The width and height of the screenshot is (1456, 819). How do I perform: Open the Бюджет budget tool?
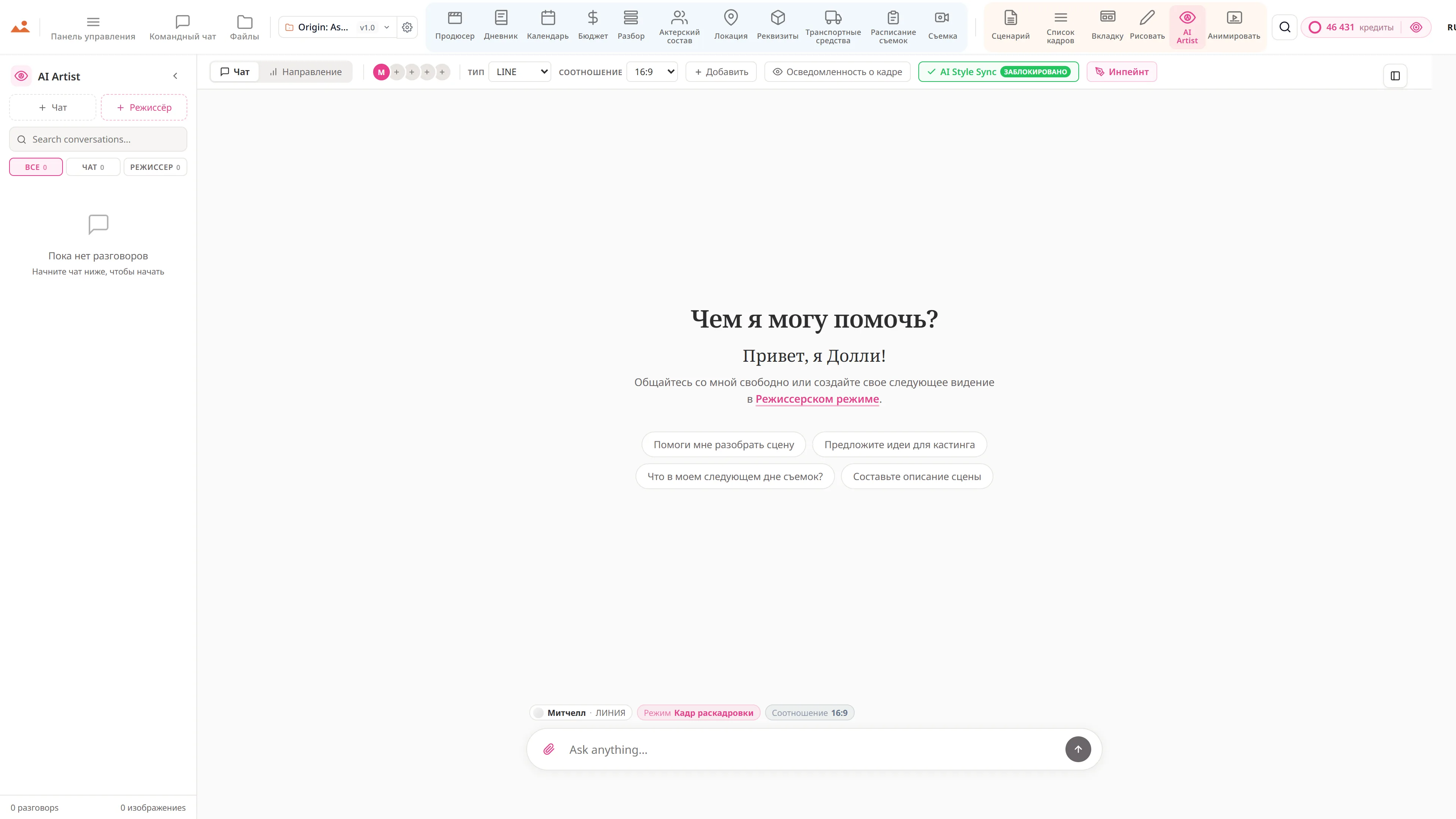592,26
